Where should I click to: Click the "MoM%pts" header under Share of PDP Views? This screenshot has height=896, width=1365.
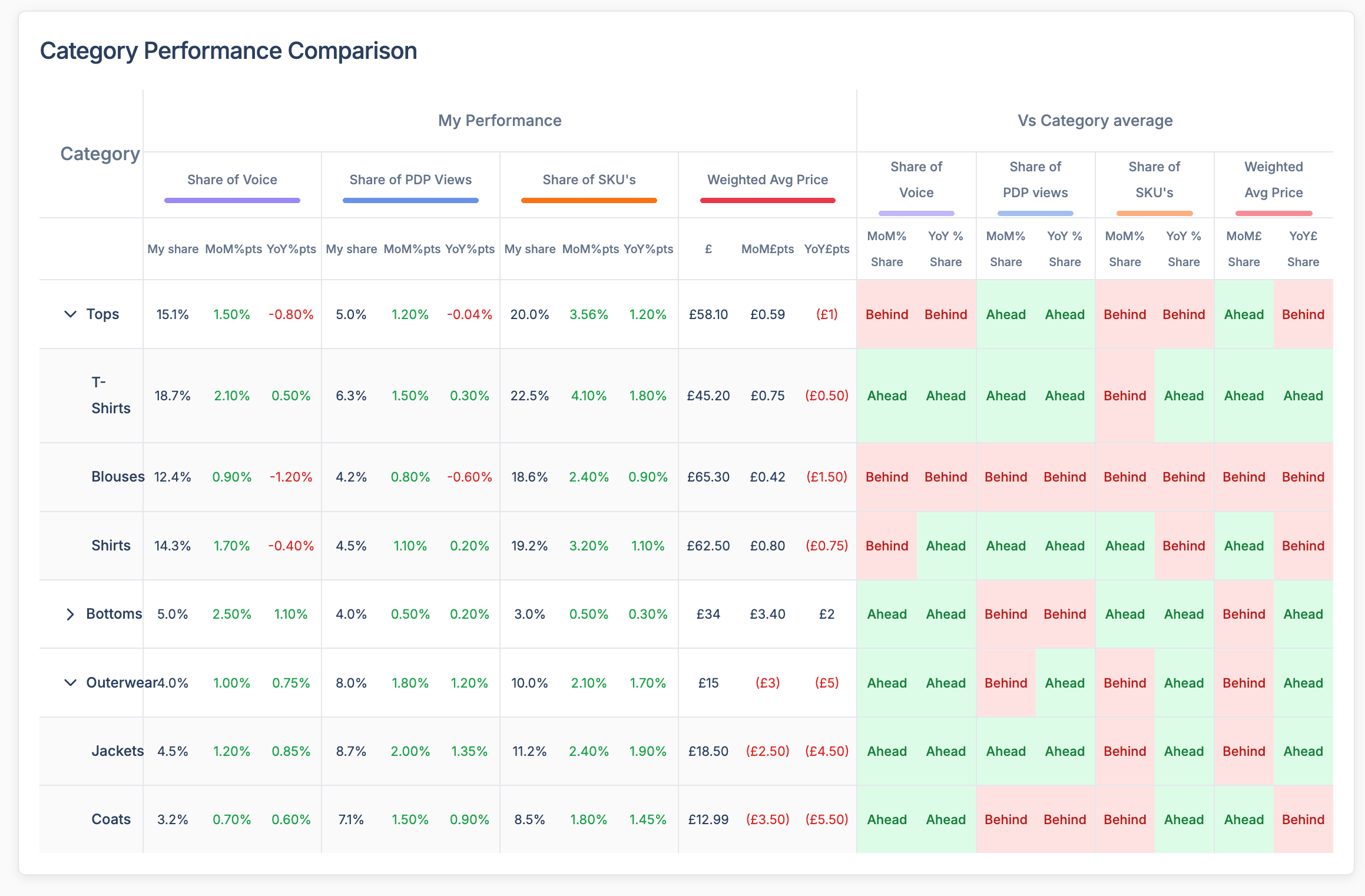point(412,249)
